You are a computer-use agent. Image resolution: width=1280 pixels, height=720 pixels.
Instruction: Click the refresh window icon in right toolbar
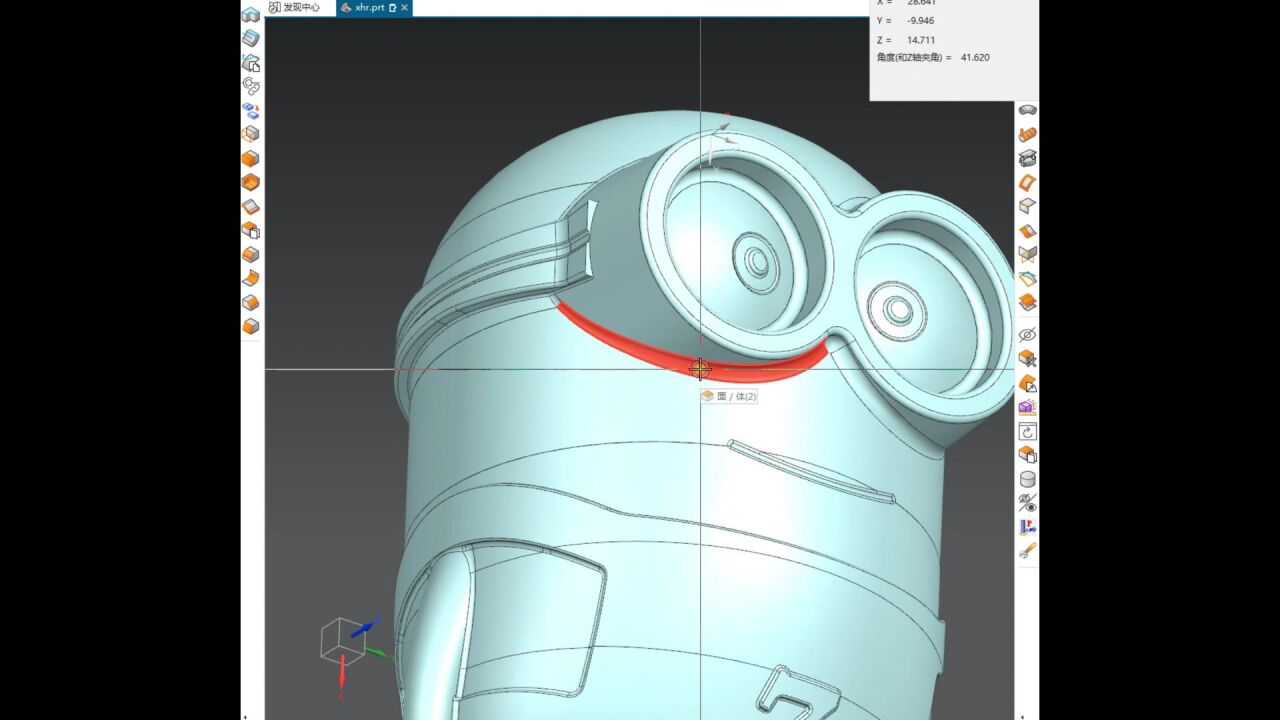point(1027,432)
